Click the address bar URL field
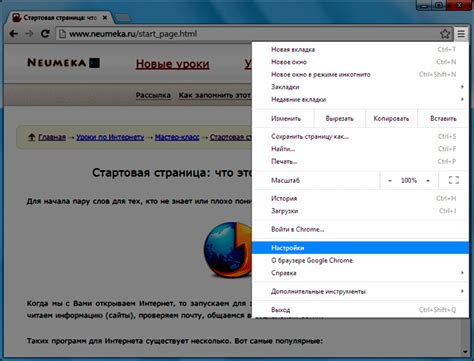The height and width of the screenshot is (361, 474). tap(253, 34)
